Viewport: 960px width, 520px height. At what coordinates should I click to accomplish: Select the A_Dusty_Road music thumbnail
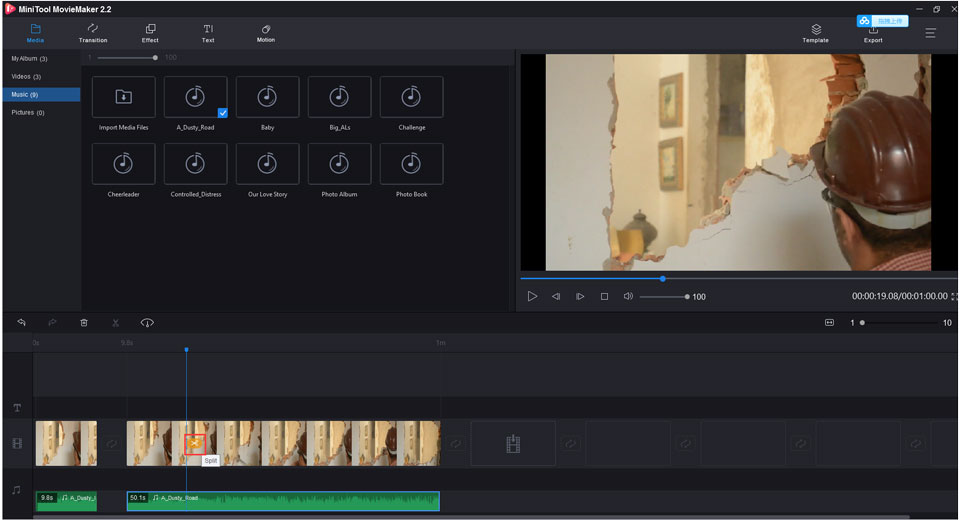195,97
